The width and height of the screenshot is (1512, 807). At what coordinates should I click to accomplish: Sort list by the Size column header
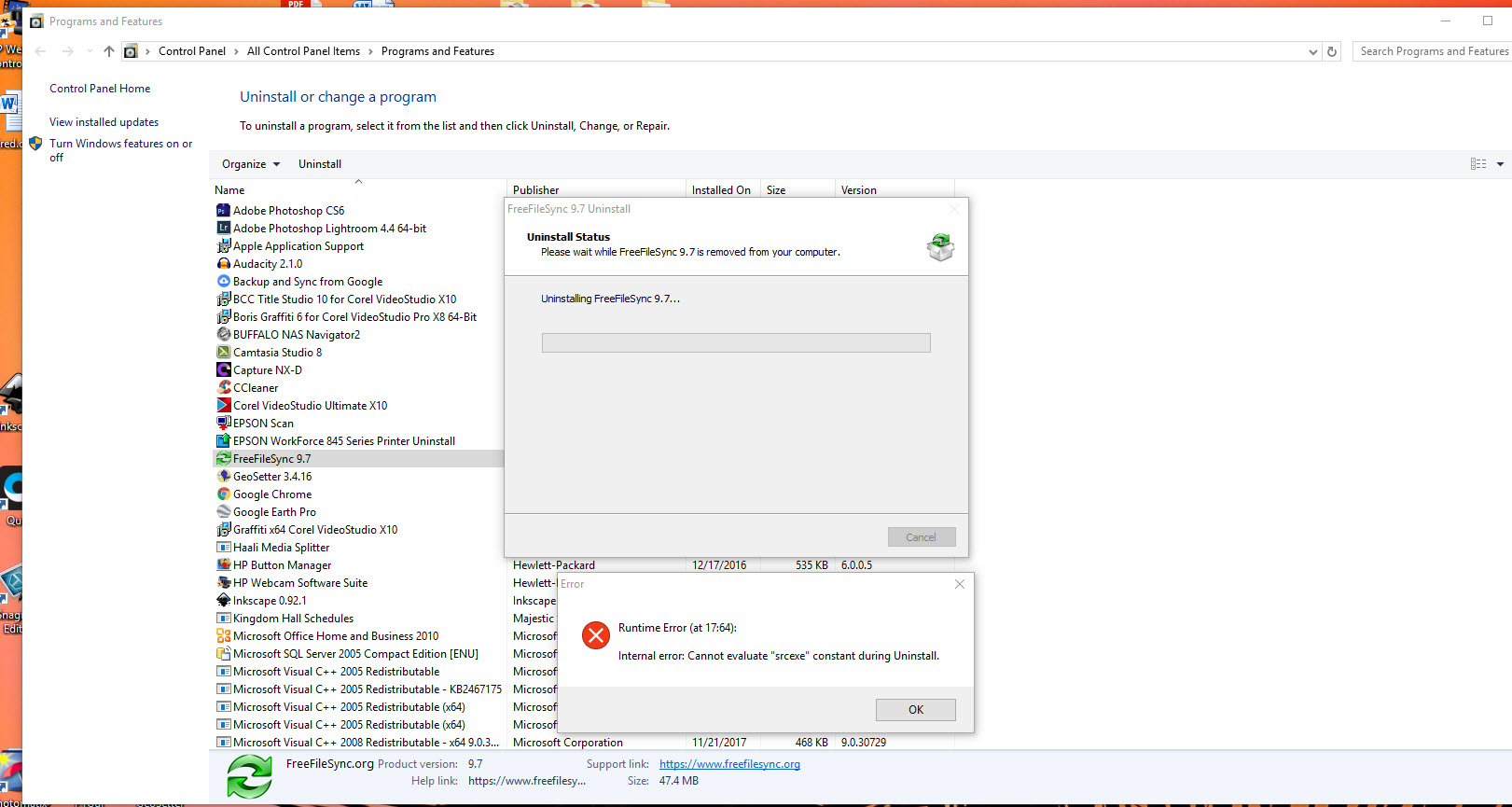coord(798,189)
